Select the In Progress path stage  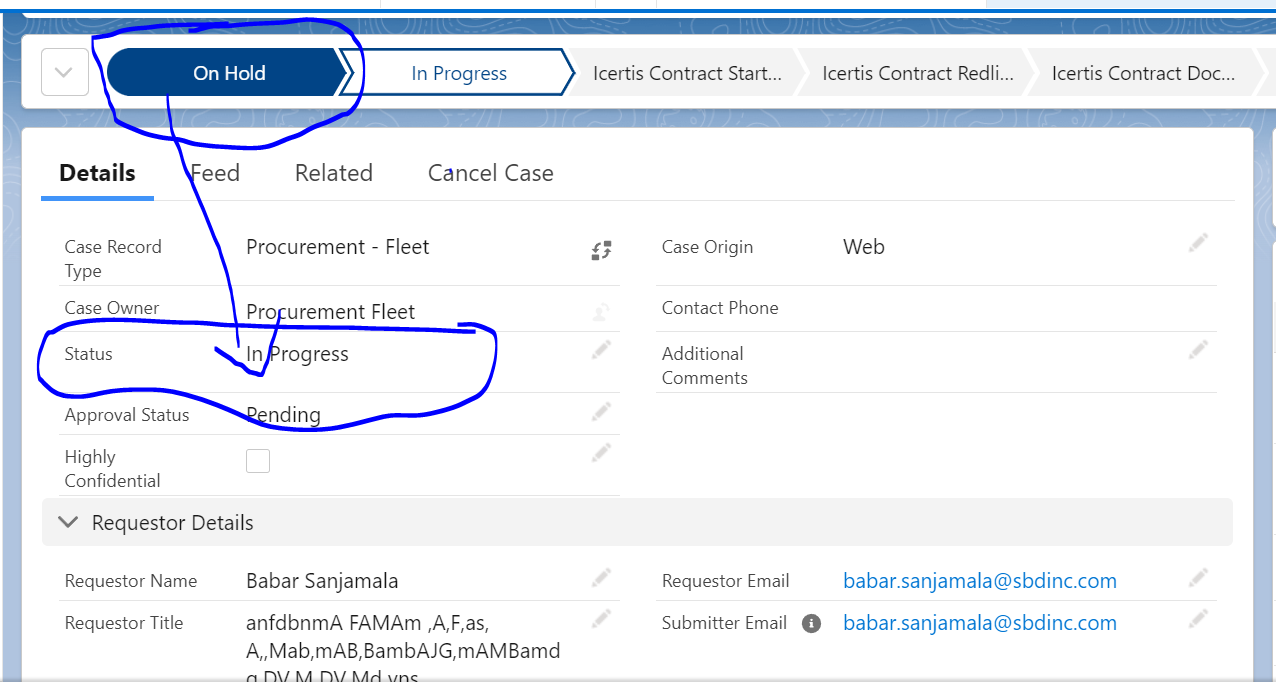tap(459, 73)
